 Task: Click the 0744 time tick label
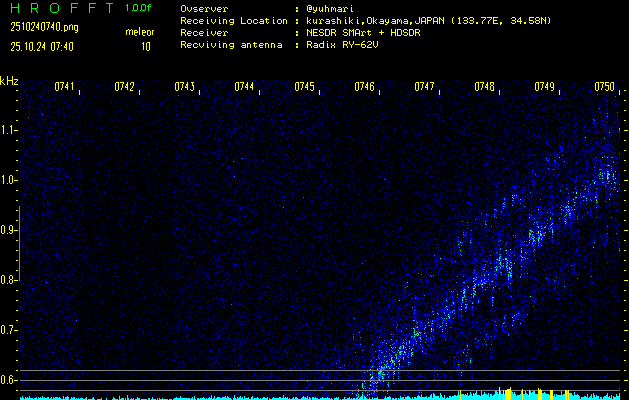(245, 87)
